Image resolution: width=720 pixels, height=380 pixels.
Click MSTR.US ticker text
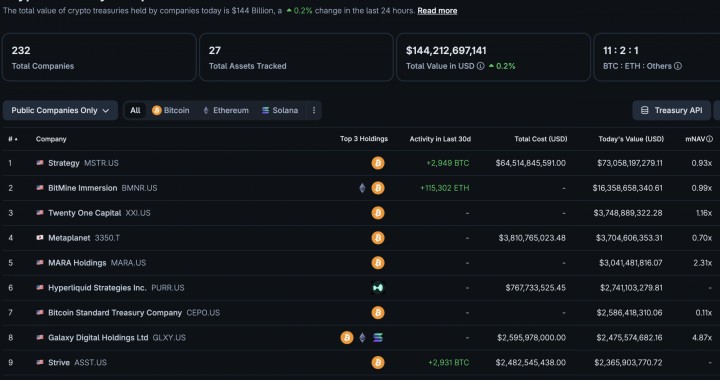click(101, 163)
